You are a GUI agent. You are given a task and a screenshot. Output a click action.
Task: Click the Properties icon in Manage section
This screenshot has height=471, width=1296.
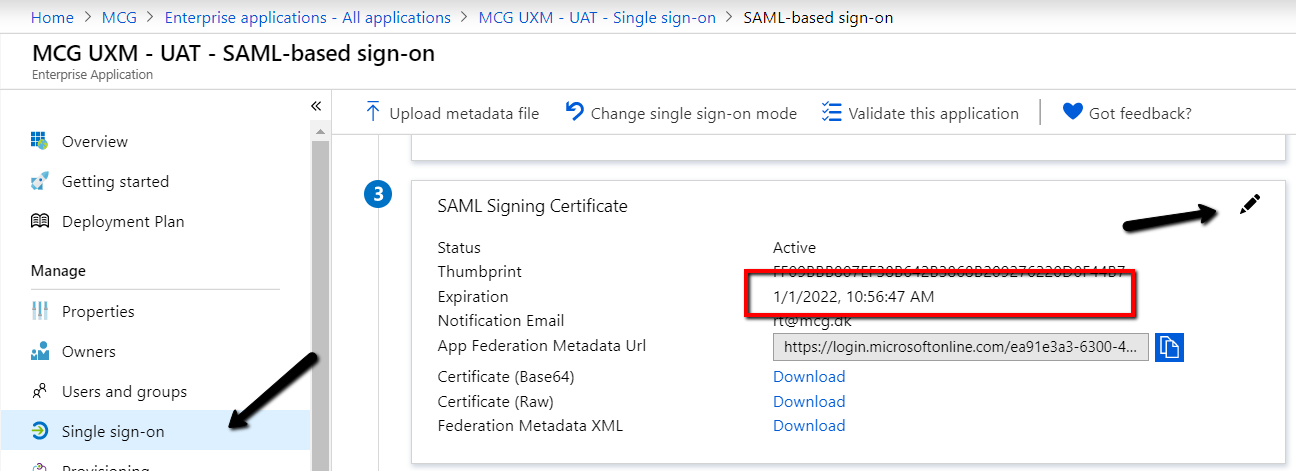[x=40, y=311]
